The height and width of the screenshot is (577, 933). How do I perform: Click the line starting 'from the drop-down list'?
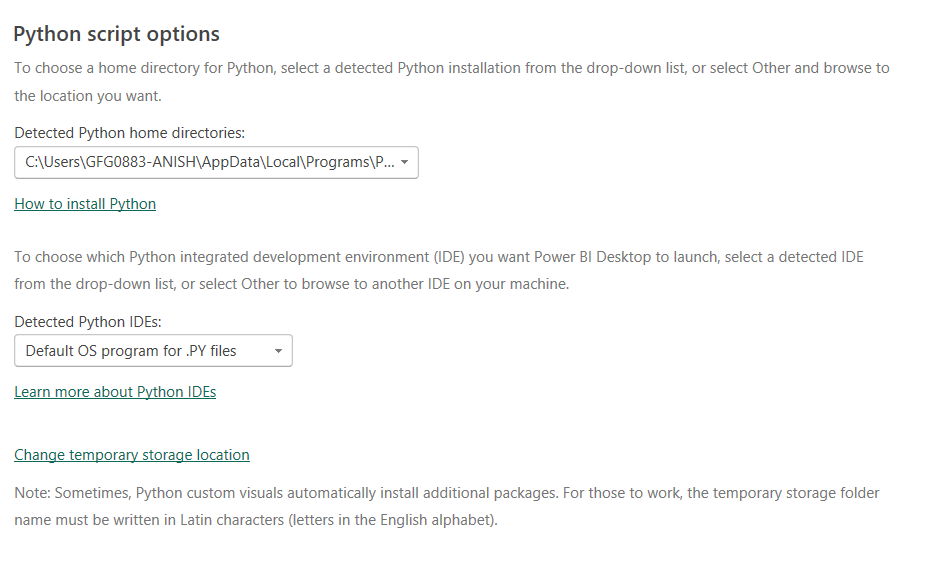point(291,283)
